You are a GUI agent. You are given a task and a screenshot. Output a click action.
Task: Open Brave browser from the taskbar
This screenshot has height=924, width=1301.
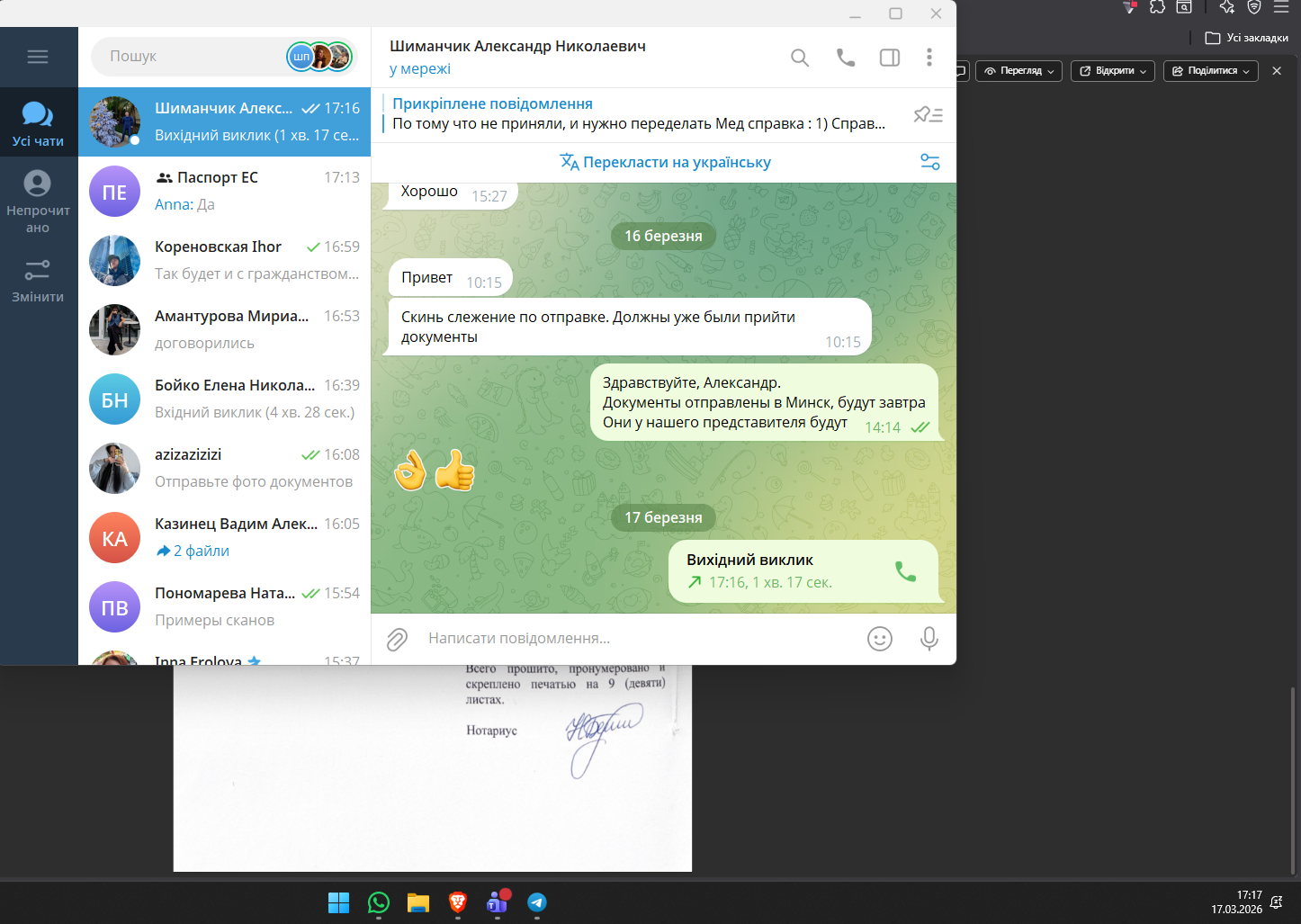click(458, 902)
